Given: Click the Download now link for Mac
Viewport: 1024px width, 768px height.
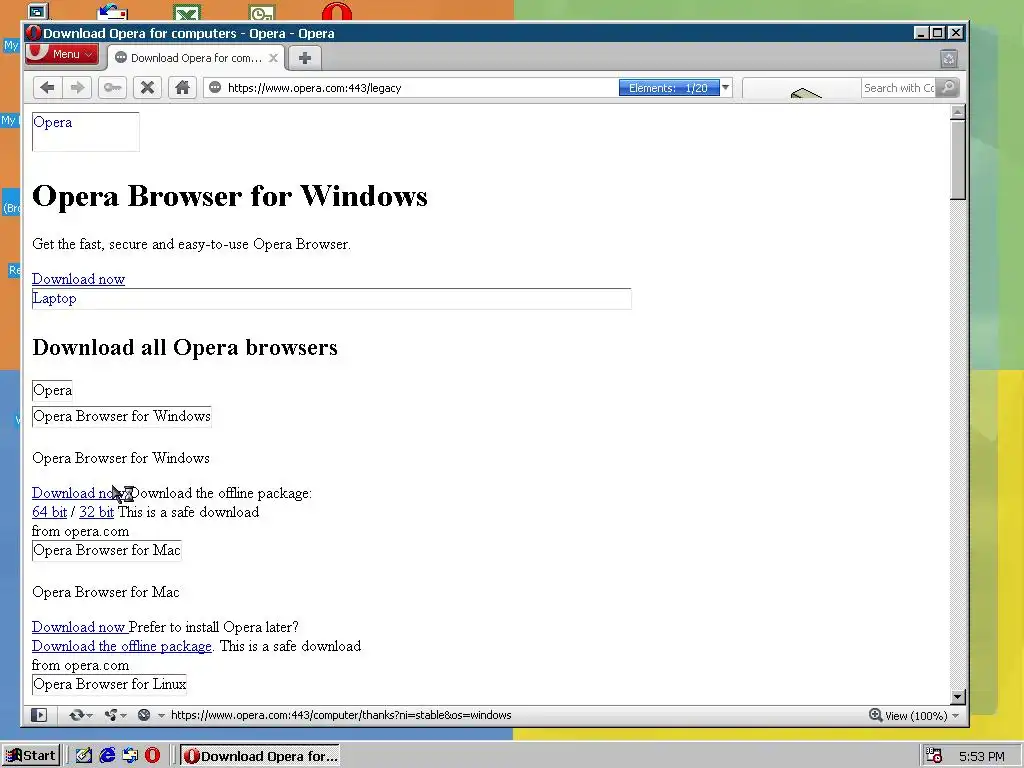Looking at the screenshot, I should coord(80,627).
